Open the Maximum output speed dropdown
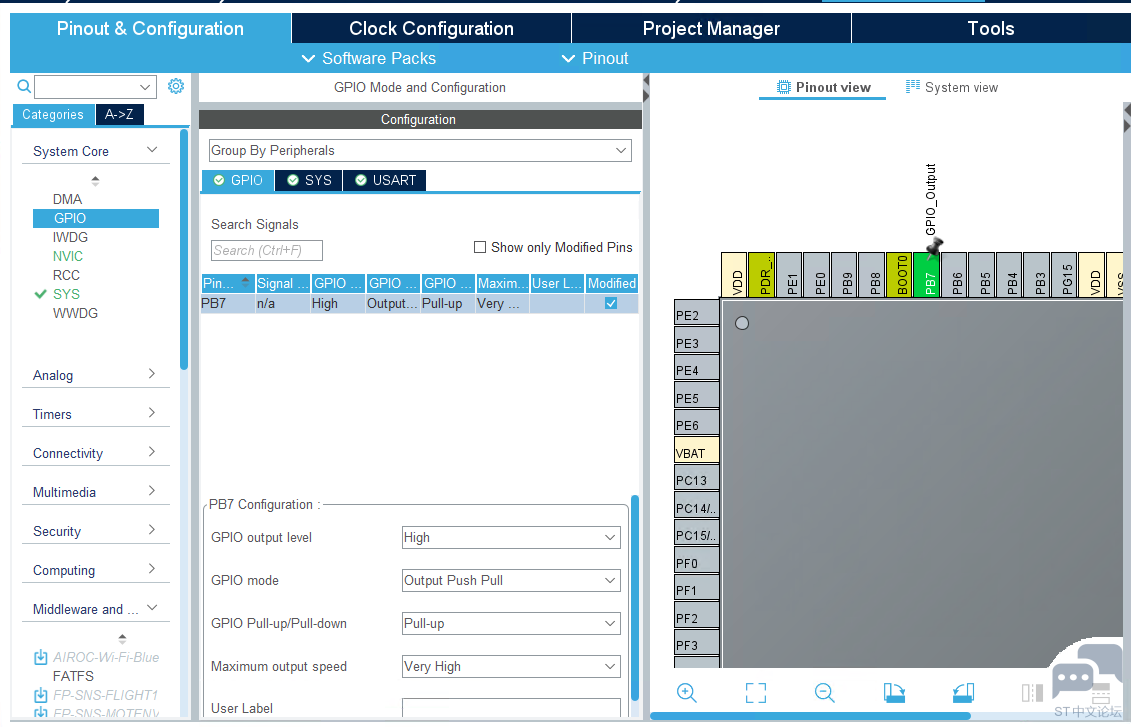 pos(511,666)
